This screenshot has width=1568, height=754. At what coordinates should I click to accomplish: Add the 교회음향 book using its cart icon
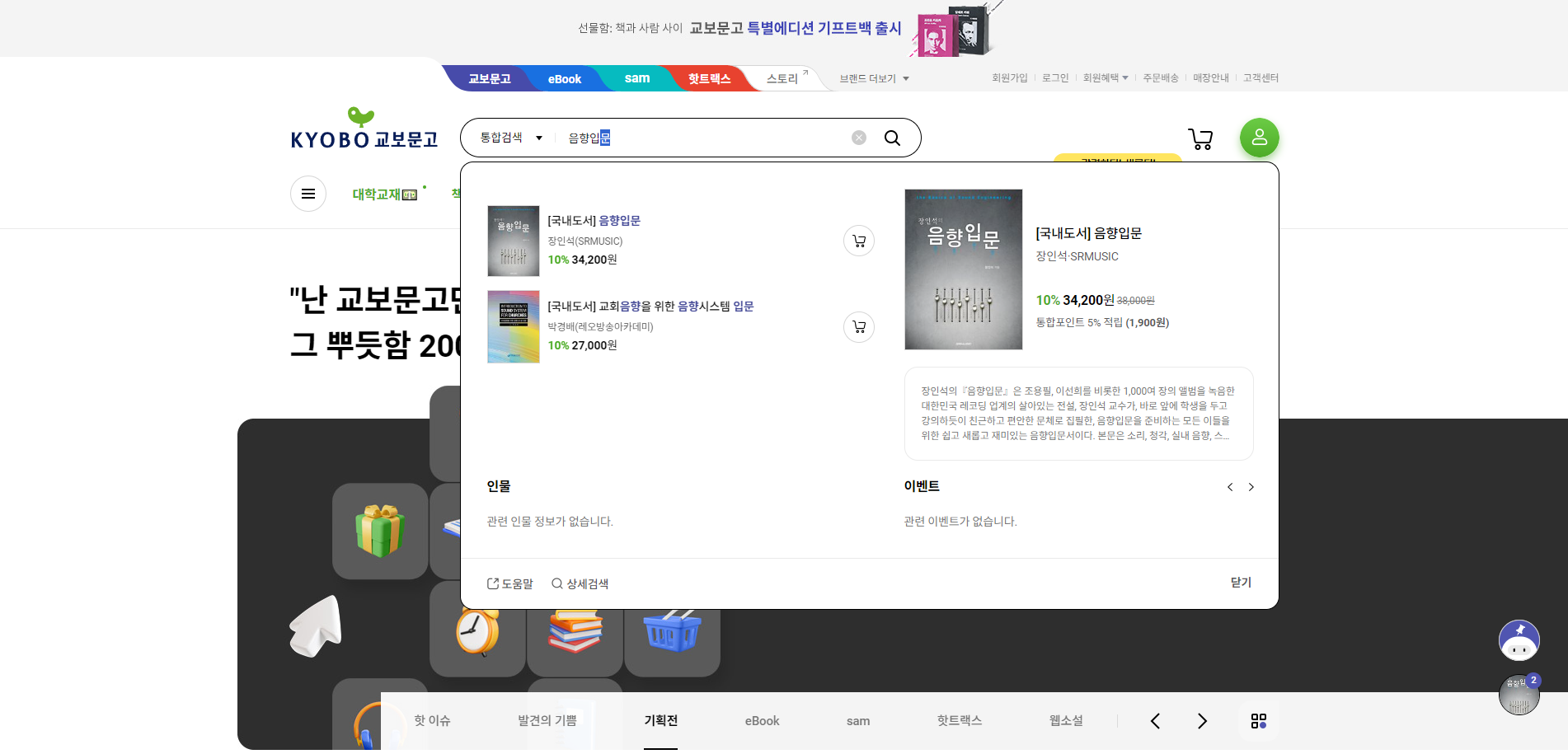tap(858, 327)
